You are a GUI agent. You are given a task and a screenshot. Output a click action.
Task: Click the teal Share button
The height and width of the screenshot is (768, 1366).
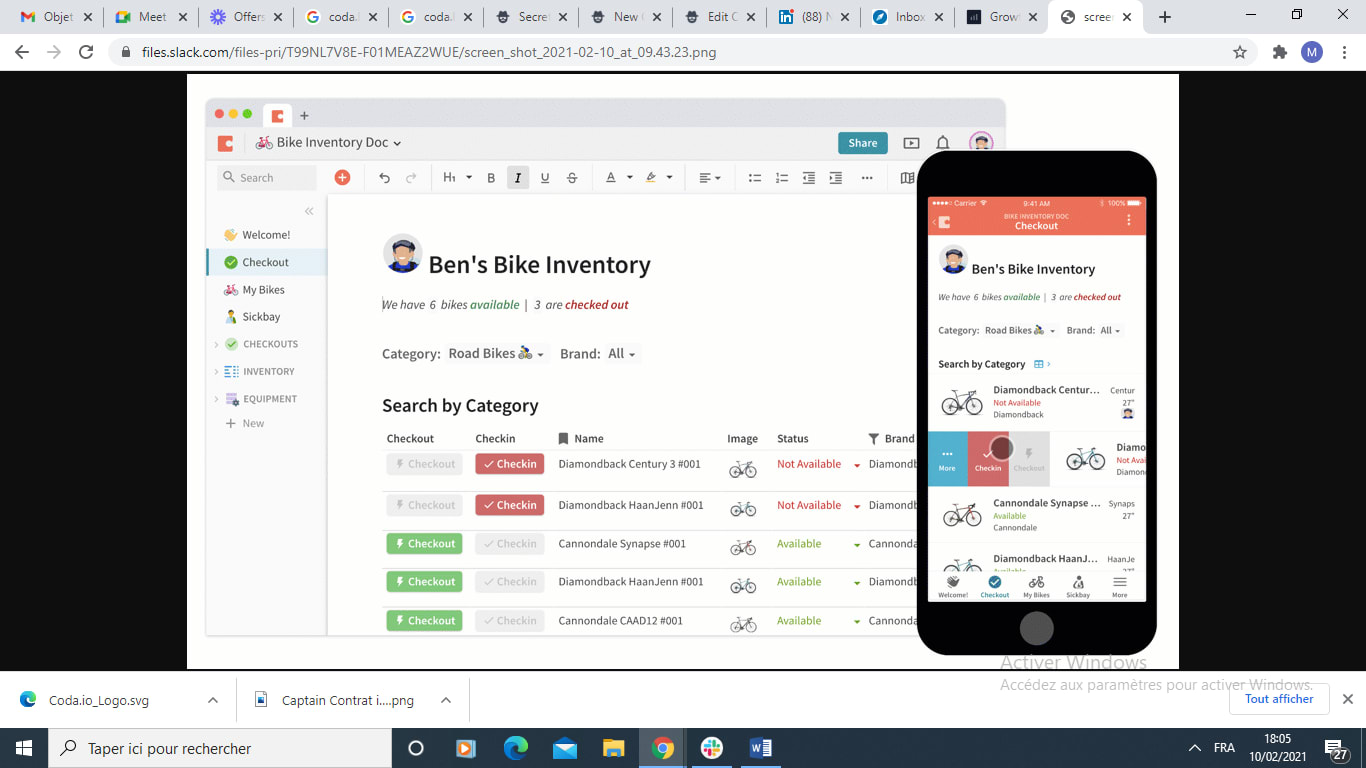862,143
